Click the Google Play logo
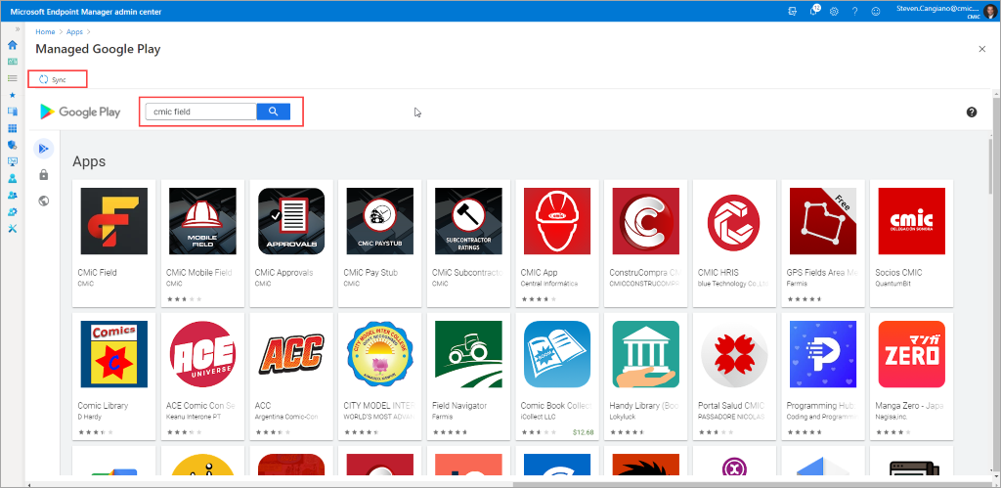The width and height of the screenshot is (1001, 488). [x=80, y=112]
